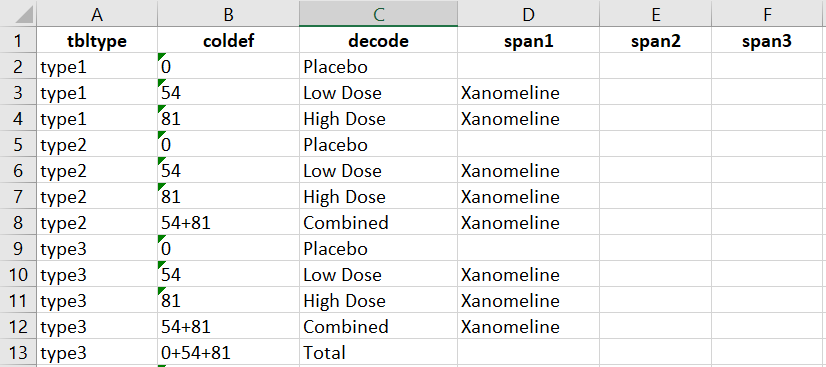Select column F header

pyautogui.click(x=769, y=14)
